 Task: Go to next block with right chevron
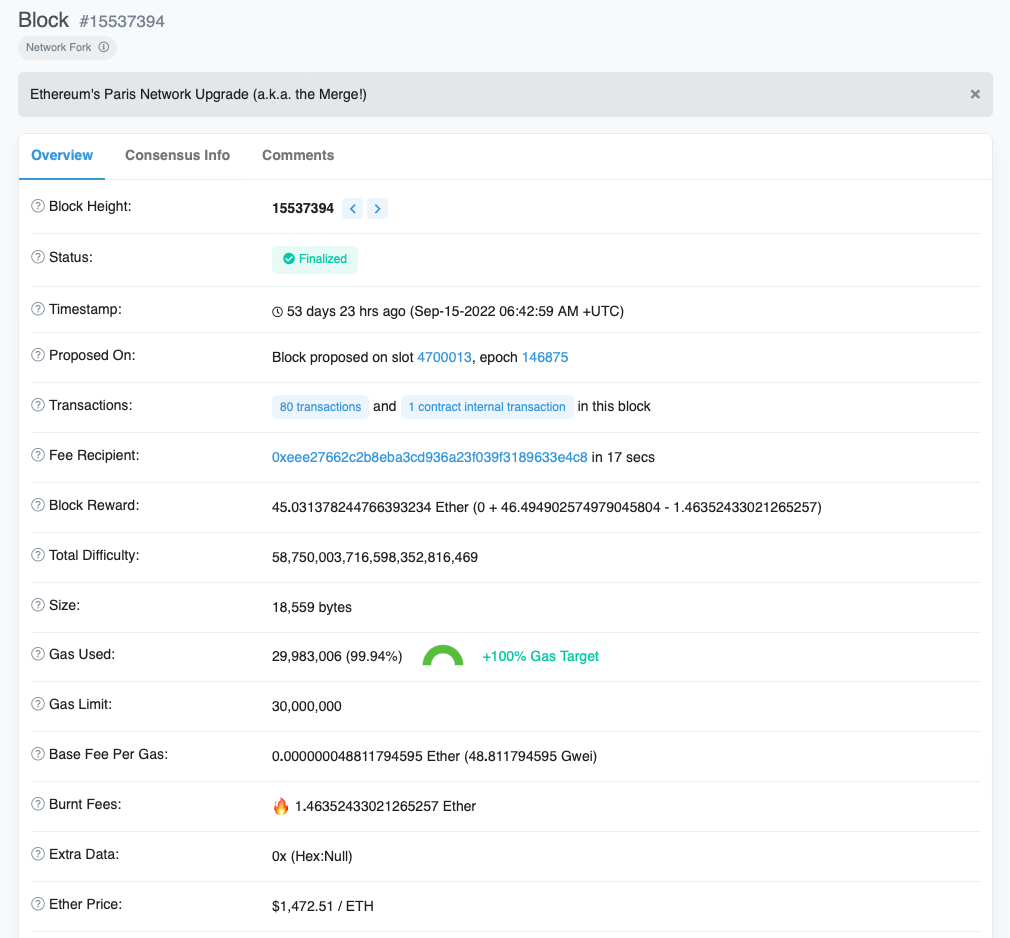[x=377, y=208]
